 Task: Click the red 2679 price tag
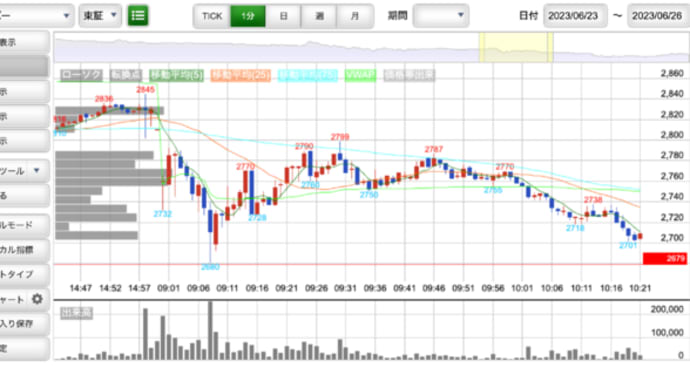tap(665, 258)
